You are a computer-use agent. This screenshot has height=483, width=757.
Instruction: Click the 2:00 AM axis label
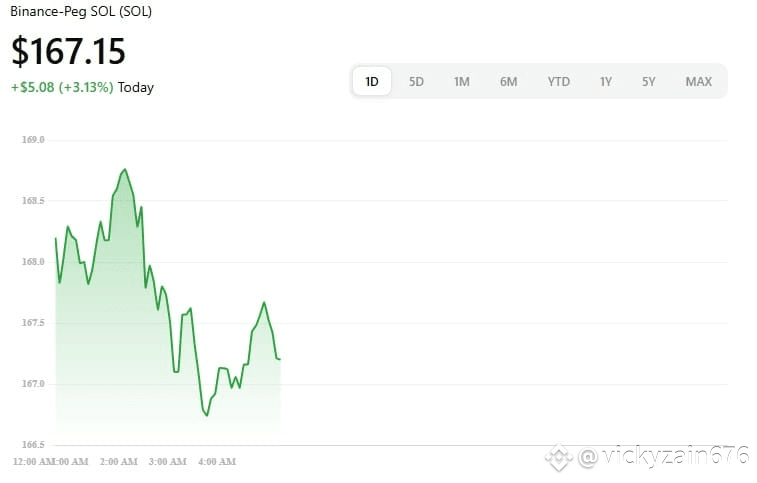[x=118, y=462]
